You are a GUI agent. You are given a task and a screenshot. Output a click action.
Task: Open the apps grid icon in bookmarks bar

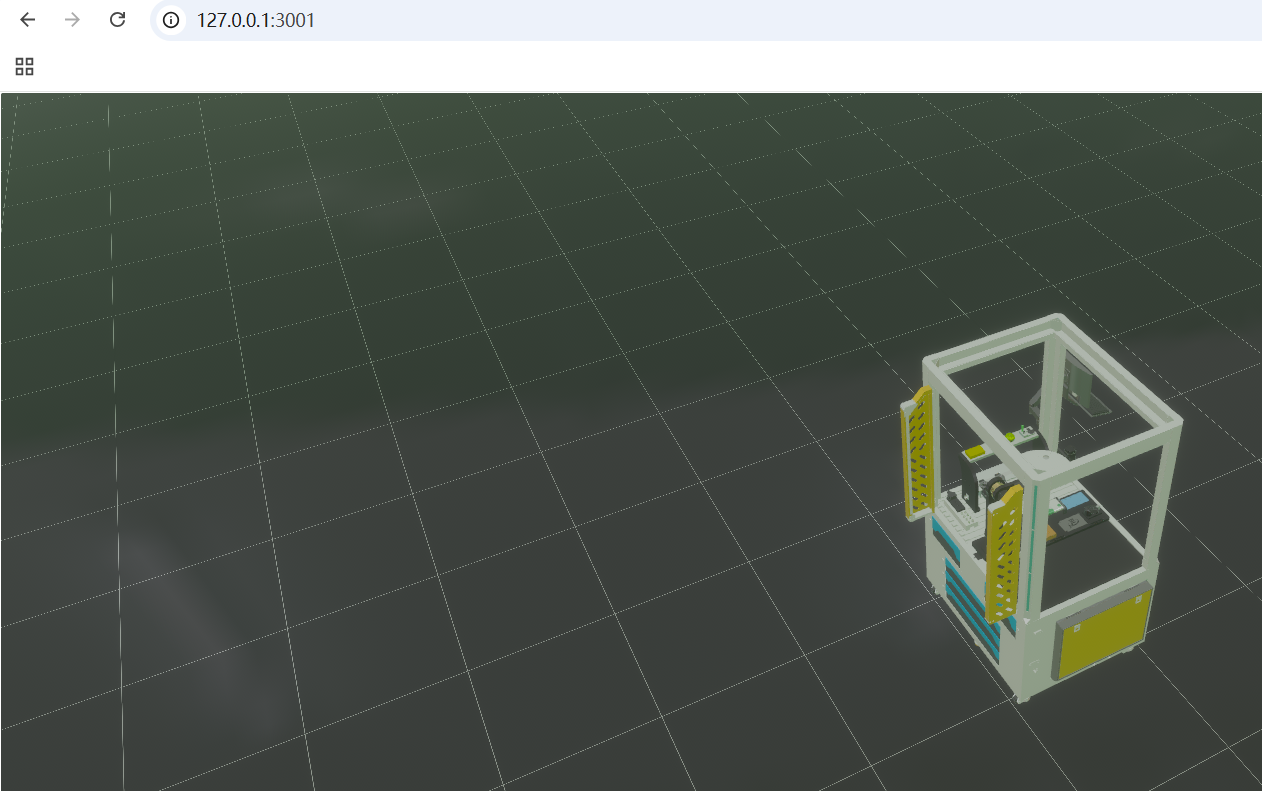coord(25,67)
